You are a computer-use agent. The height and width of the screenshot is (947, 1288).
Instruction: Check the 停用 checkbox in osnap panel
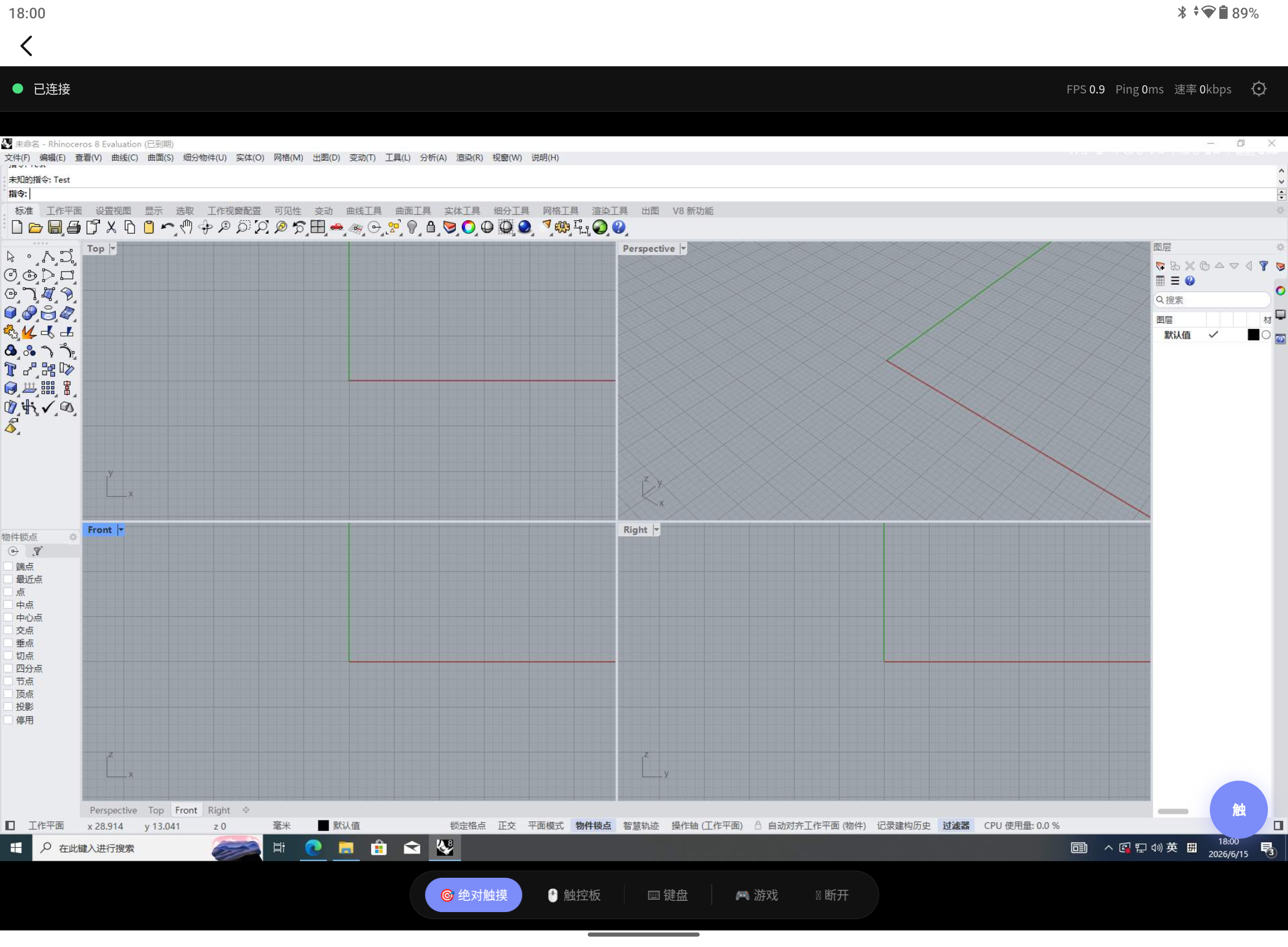pyautogui.click(x=8, y=720)
